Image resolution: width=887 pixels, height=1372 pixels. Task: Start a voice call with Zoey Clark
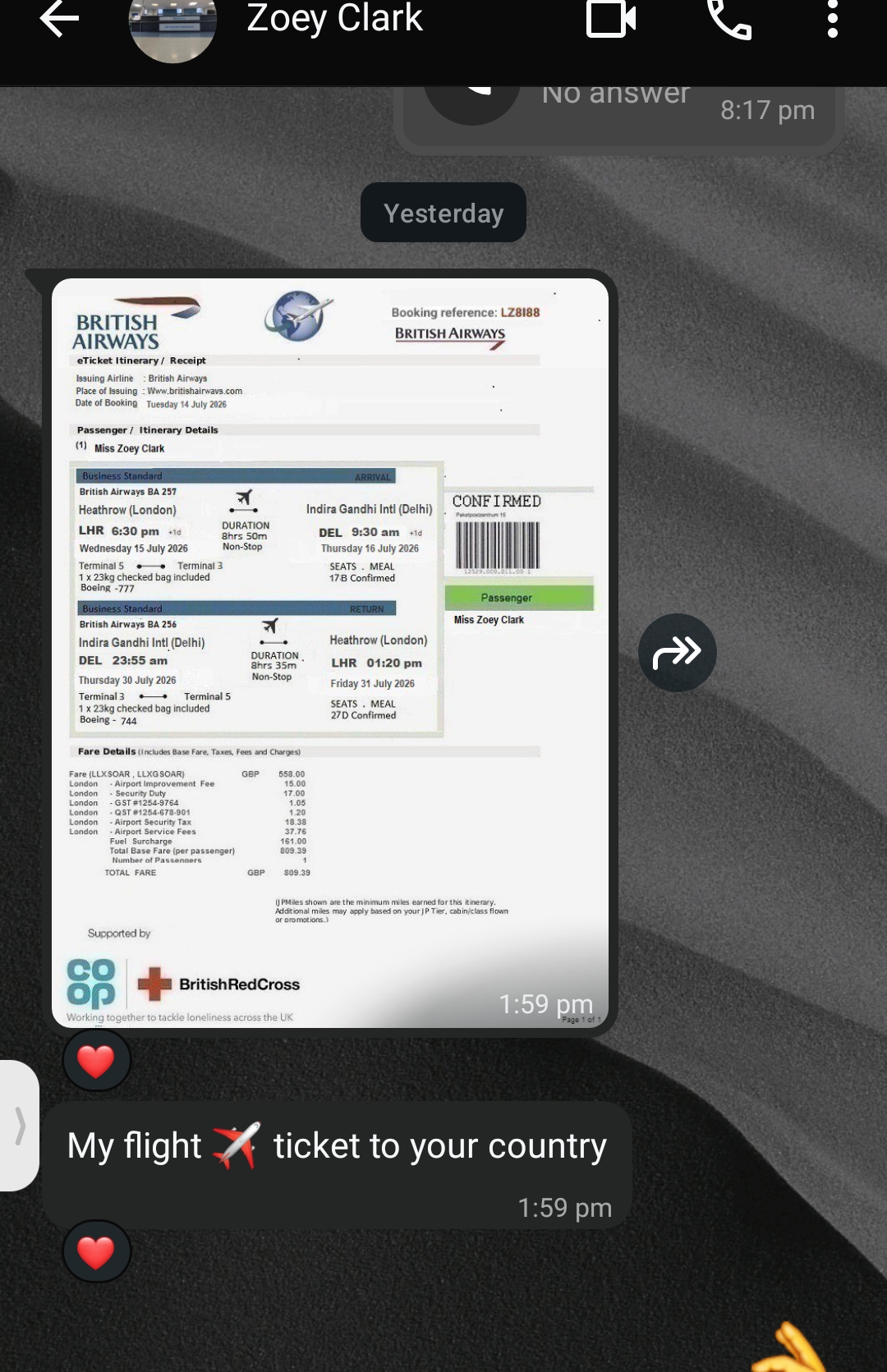pyautogui.click(x=729, y=18)
